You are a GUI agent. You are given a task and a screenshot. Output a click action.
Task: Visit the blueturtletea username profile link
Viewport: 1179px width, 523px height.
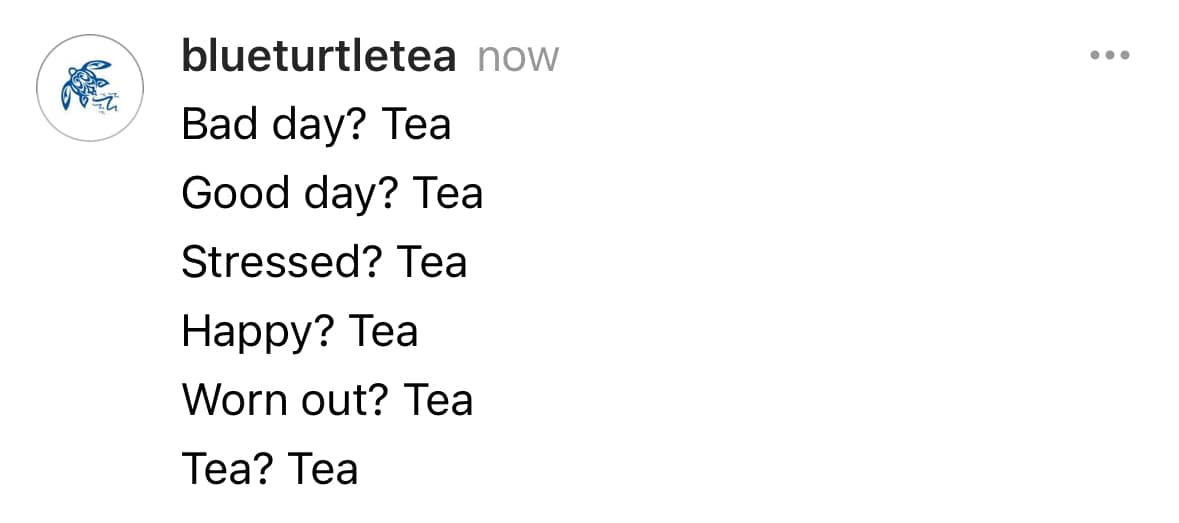pos(319,56)
